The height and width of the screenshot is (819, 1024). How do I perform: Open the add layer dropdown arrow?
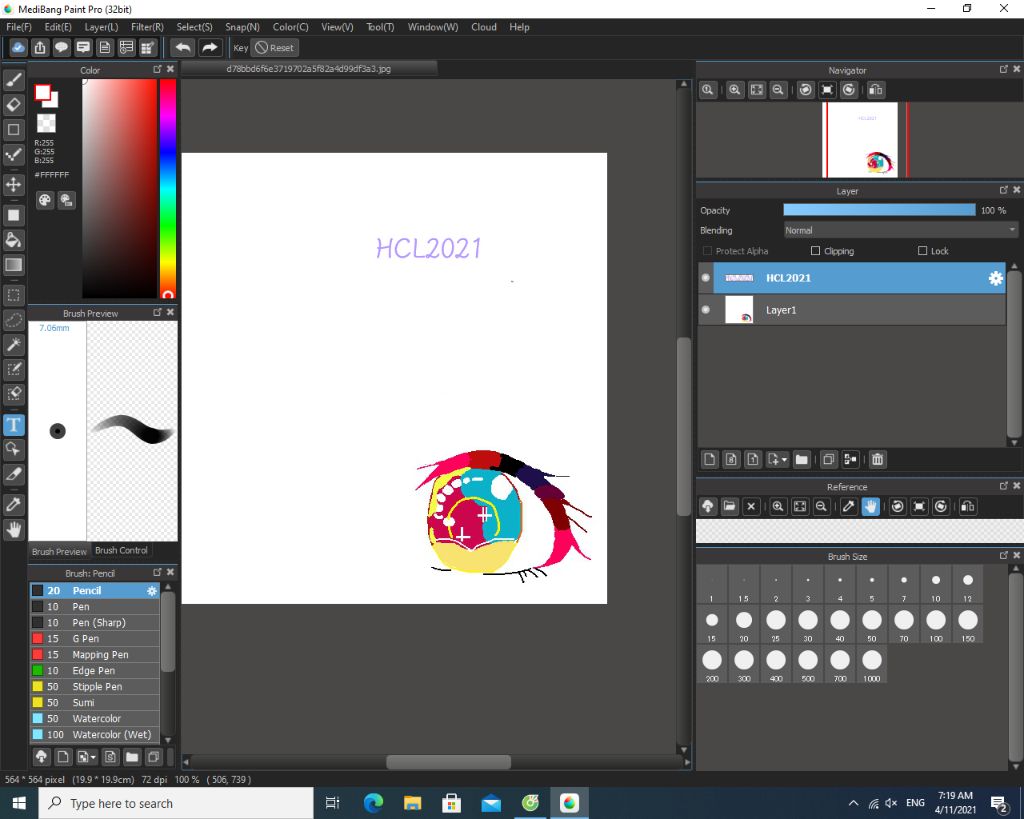784,460
